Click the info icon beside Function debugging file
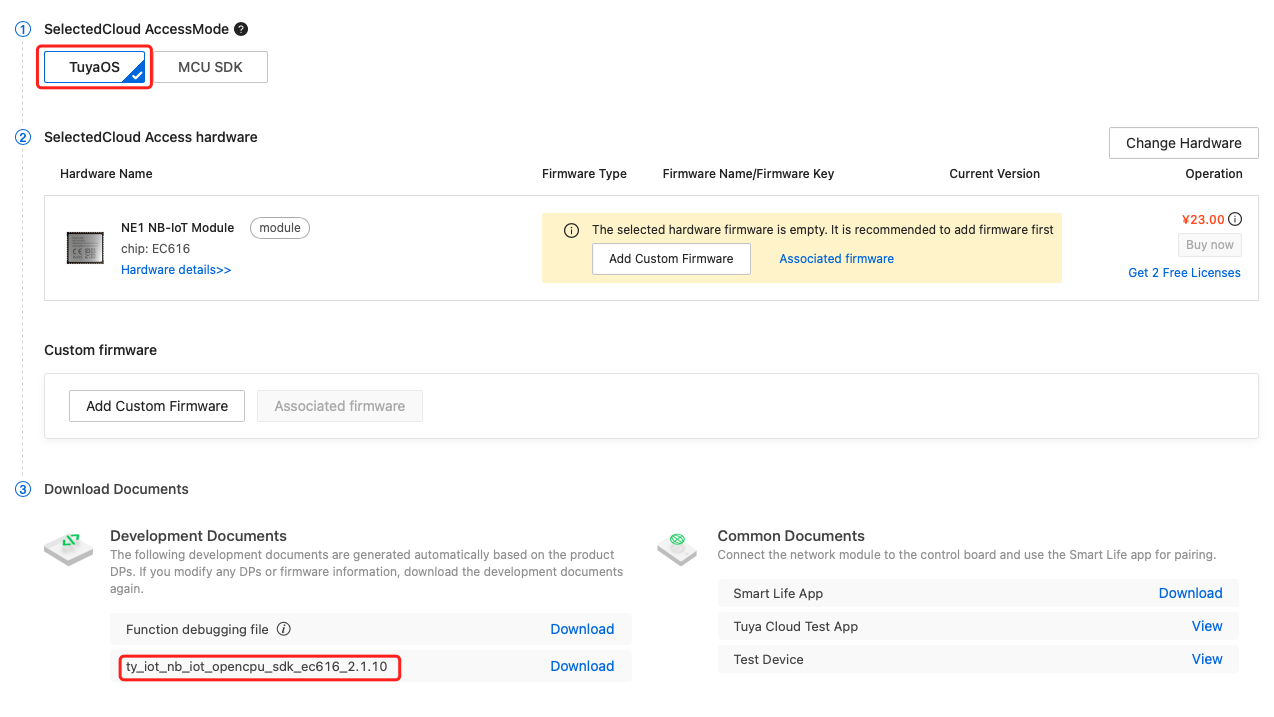1274x717 pixels. click(284, 629)
